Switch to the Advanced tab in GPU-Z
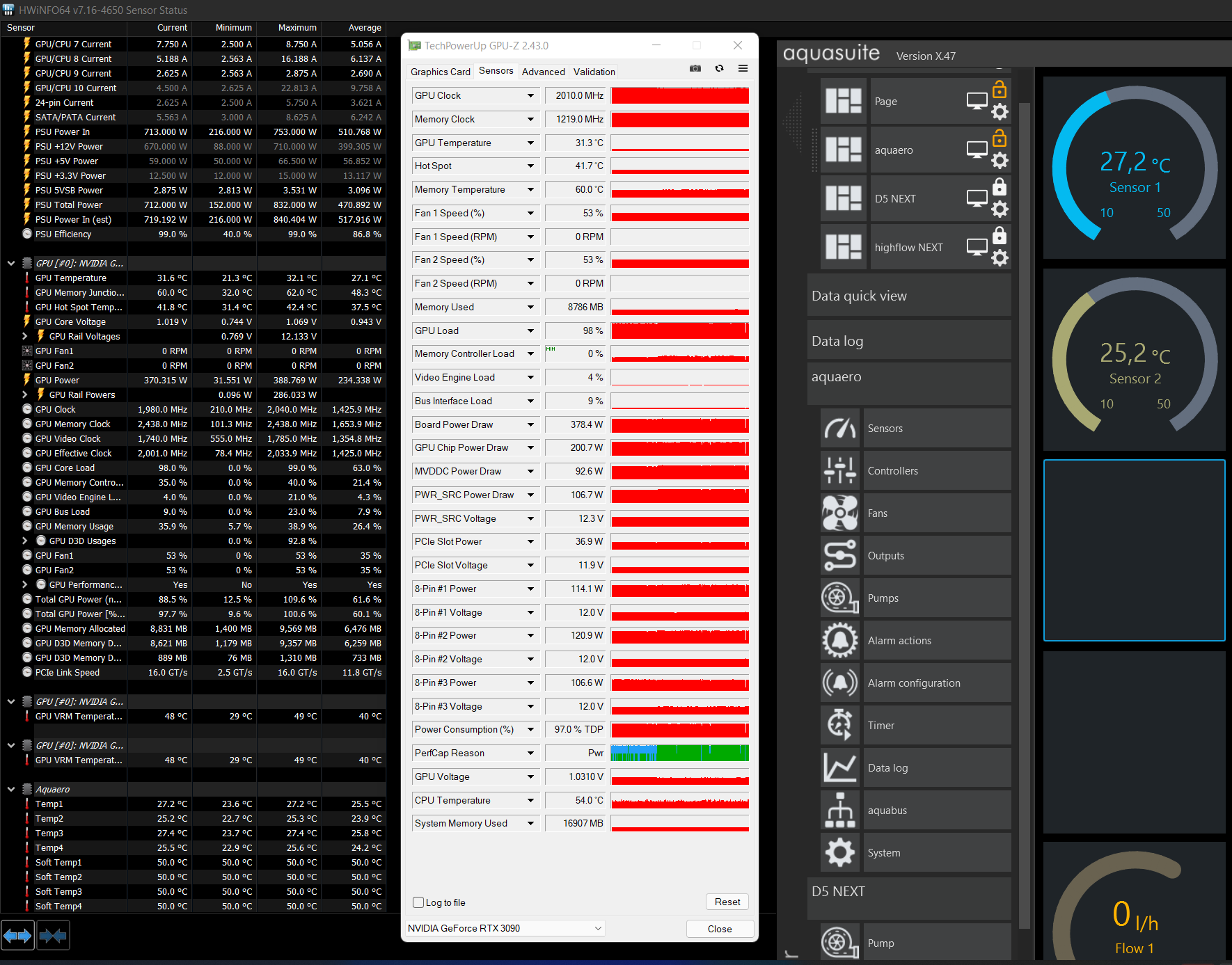This screenshot has height=965, width=1232. point(544,72)
